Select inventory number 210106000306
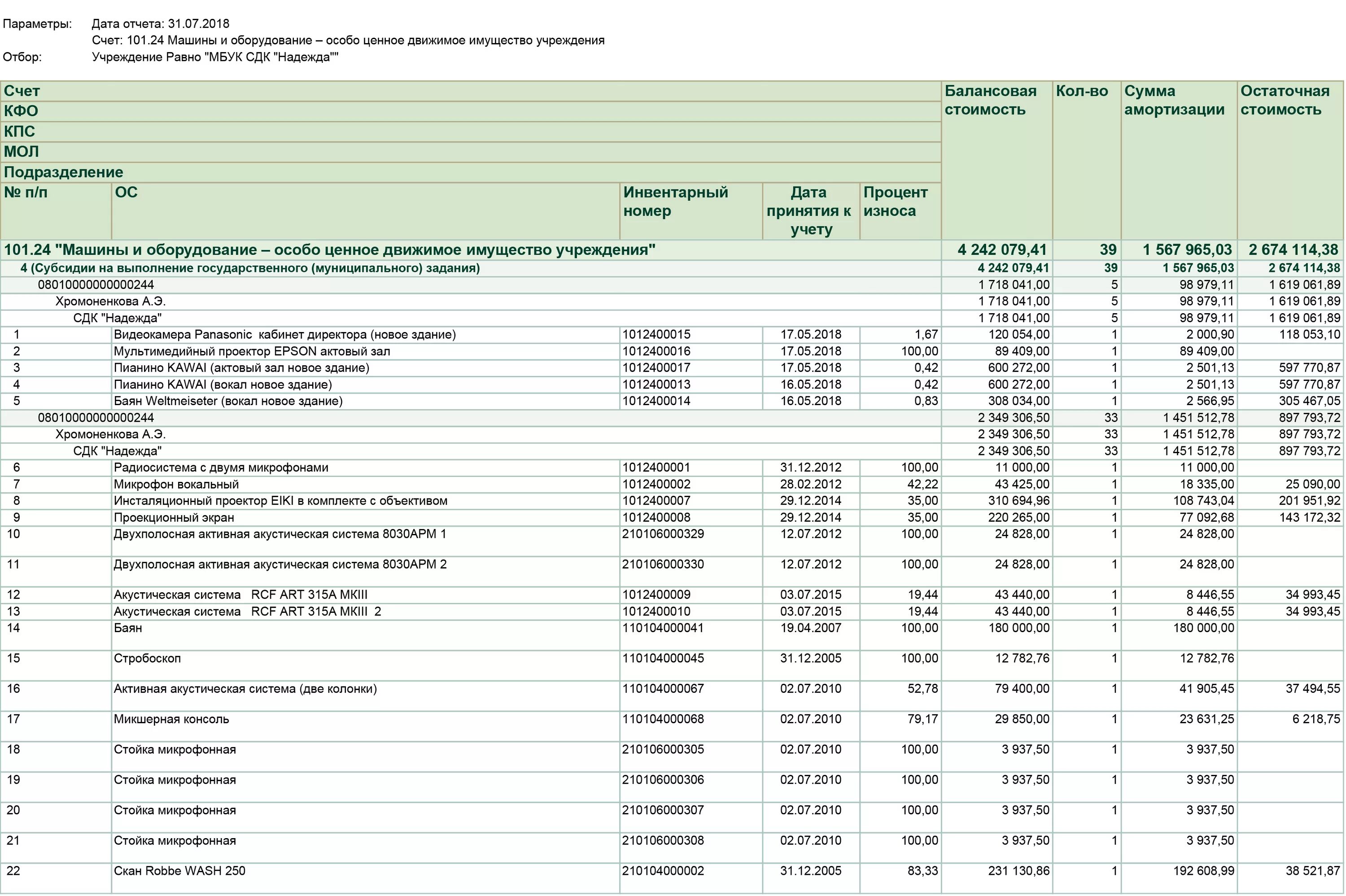The image size is (1346, 896). 663,780
